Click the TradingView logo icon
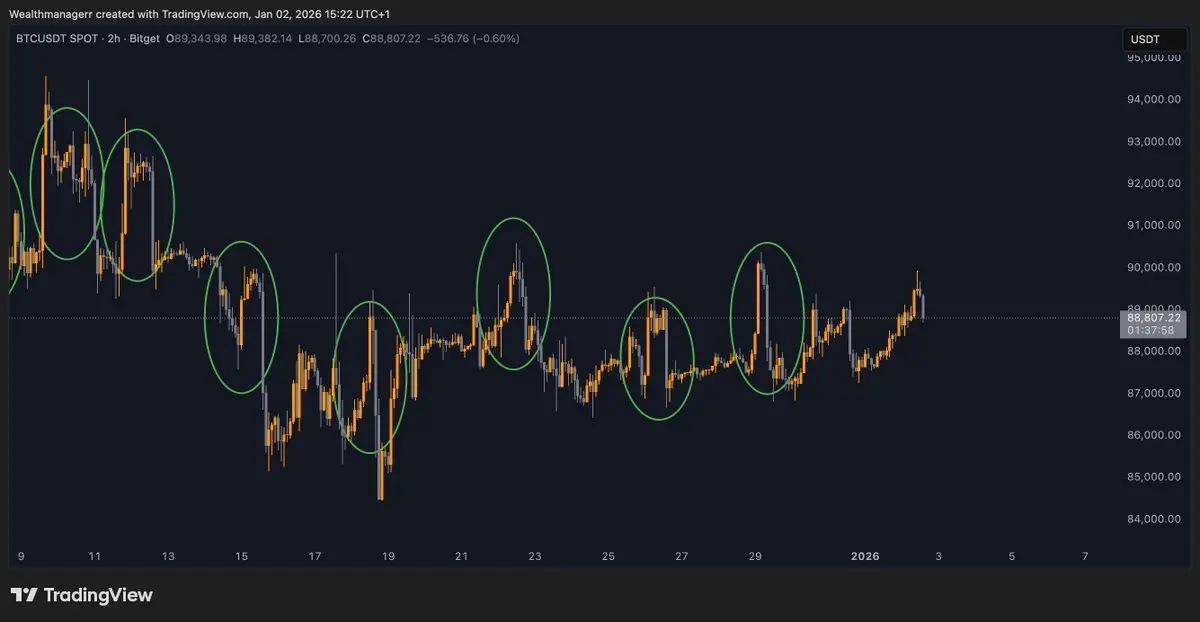Image resolution: width=1200 pixels, height=622 pixels. tap(24, 595)
